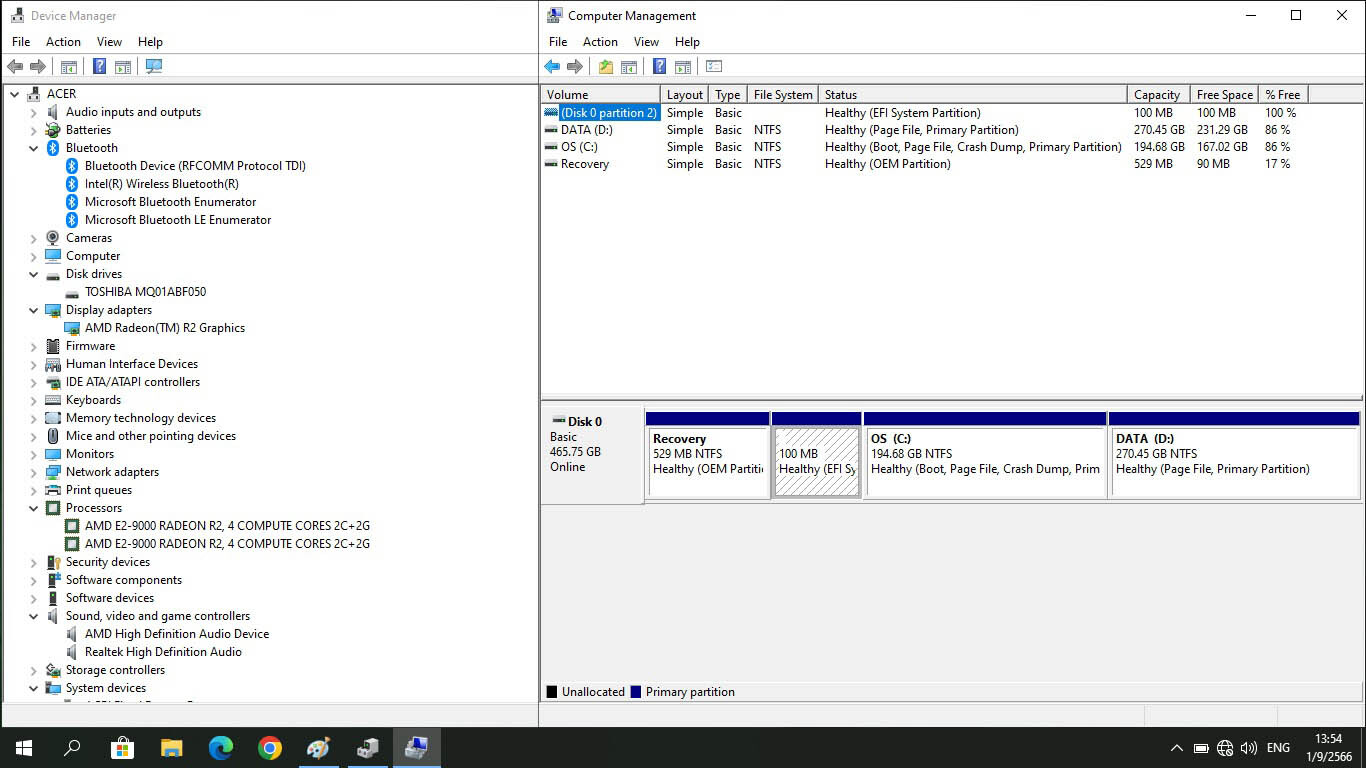Open File menu in Computer Management
The width and height of the screenshot is (1366, 768).
[558, 42]
